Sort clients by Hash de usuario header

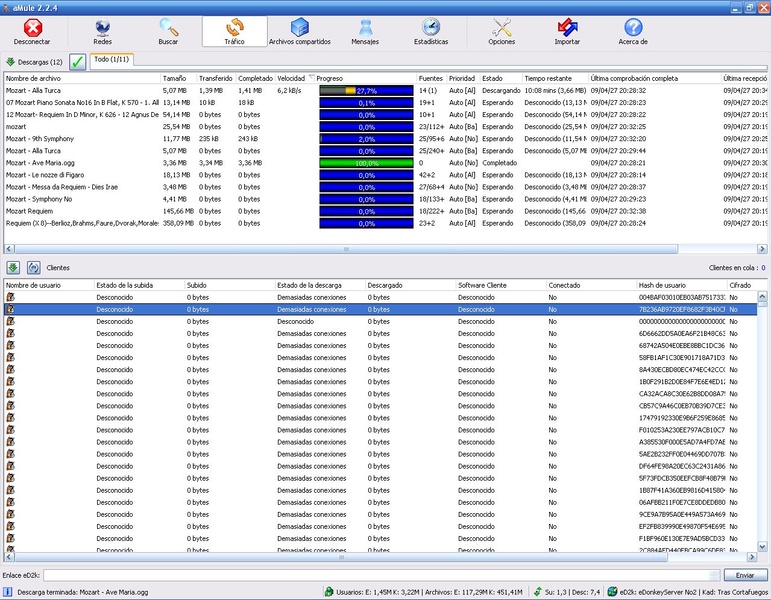click(x=682, y=285)
